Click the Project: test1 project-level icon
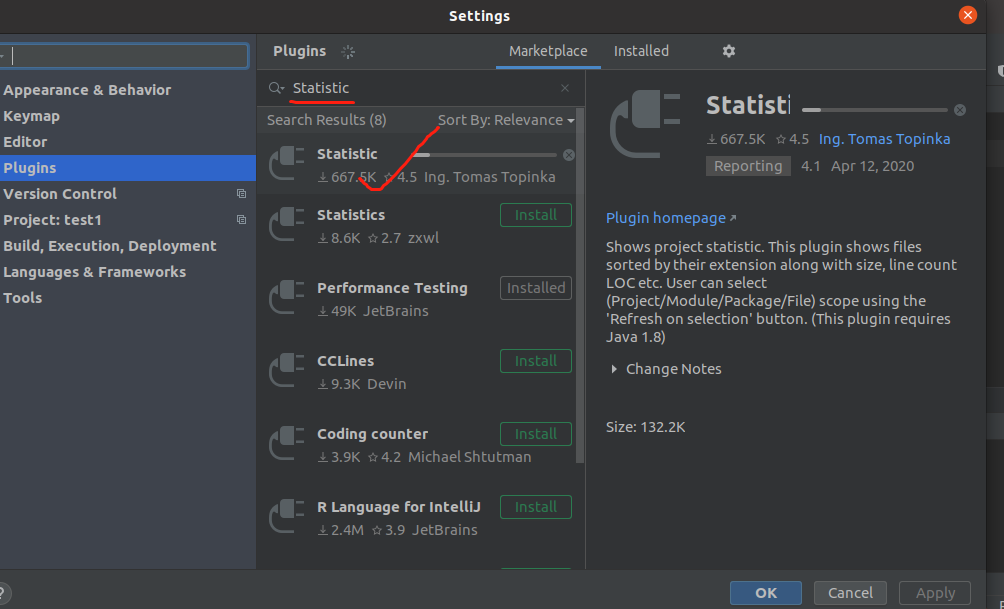1004x609 pixels. (x=241, y=220)
